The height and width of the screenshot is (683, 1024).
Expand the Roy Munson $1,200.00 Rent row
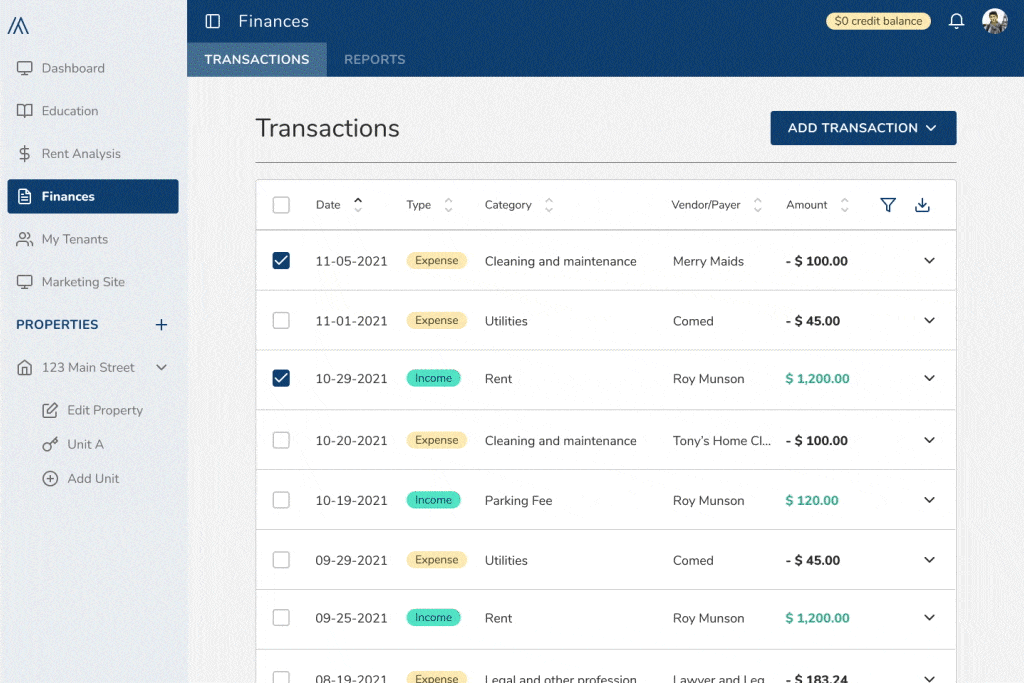pos(929,379)
